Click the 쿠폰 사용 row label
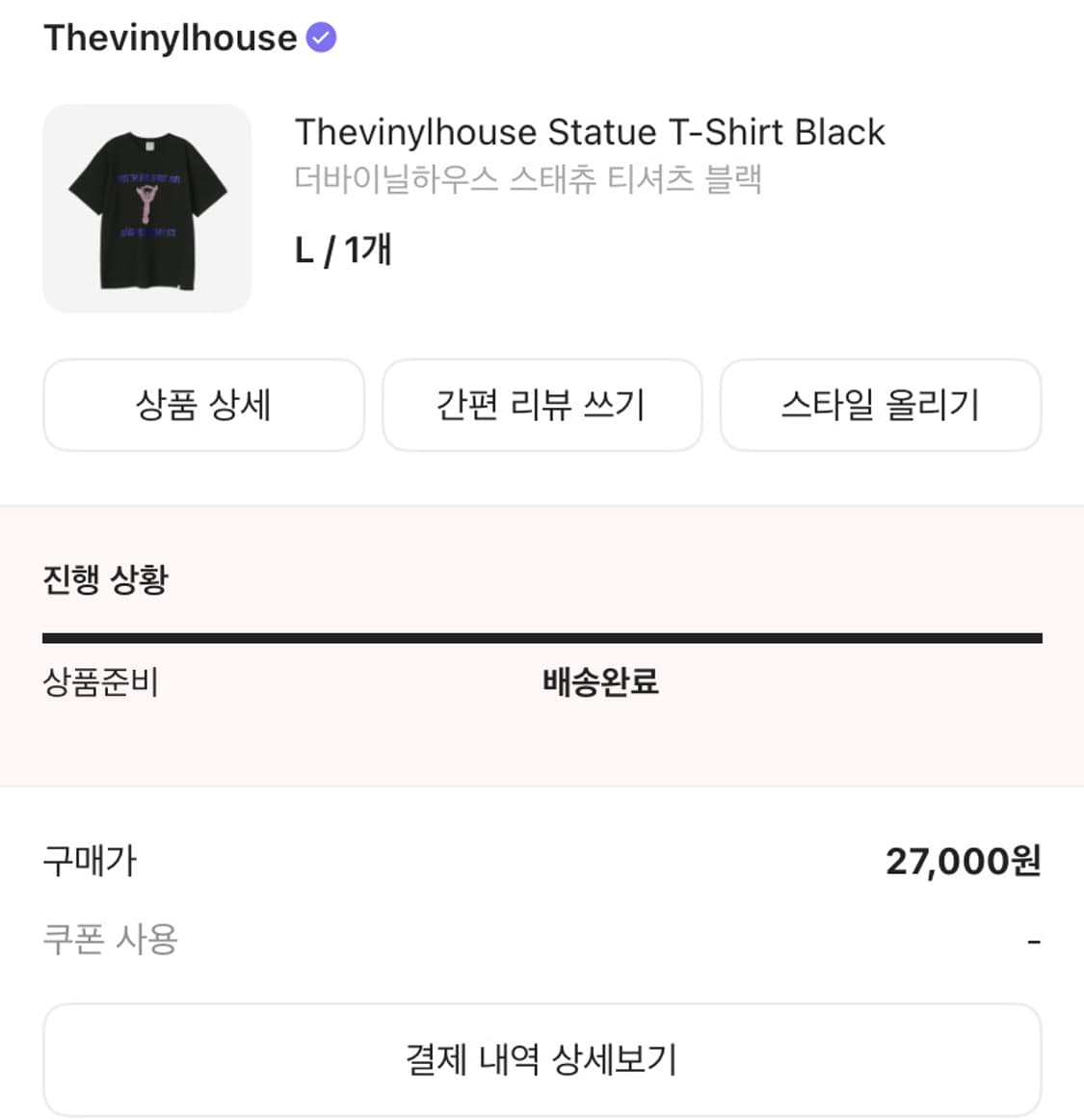 110,939
